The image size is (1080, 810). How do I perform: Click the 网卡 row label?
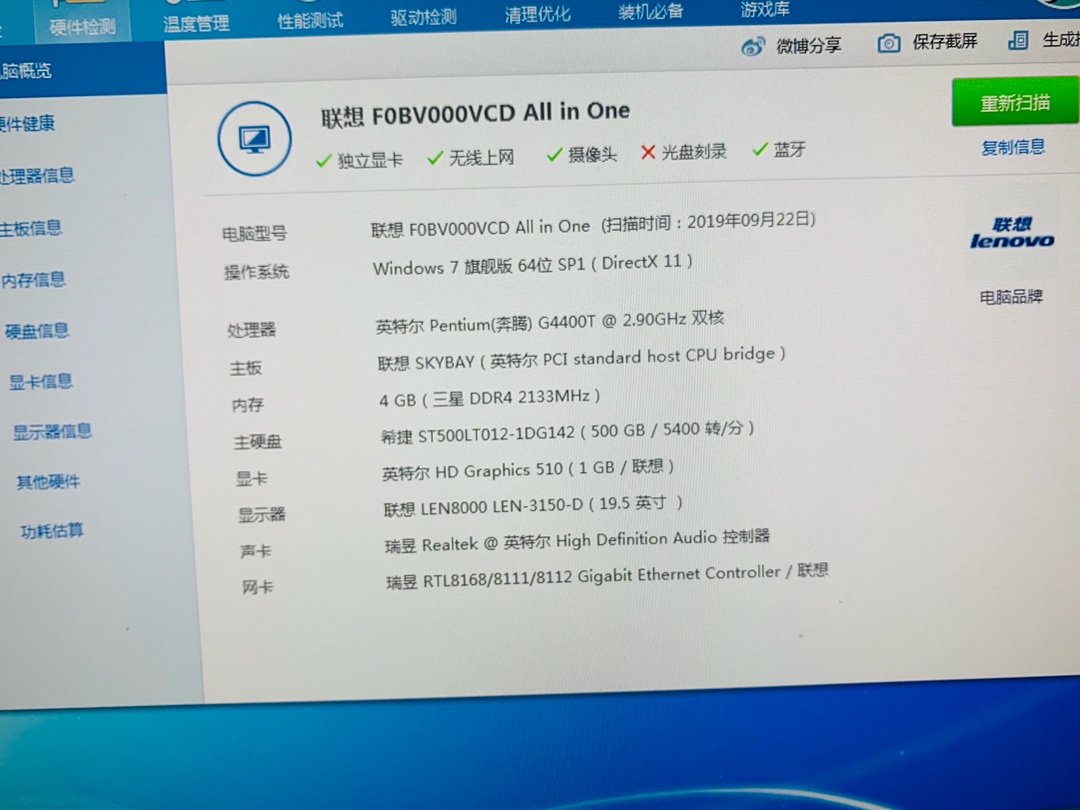click(x=258, y=587)
